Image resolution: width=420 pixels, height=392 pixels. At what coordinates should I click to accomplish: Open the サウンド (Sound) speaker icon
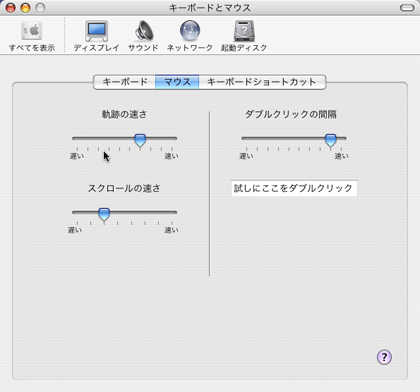click(144, 31)
